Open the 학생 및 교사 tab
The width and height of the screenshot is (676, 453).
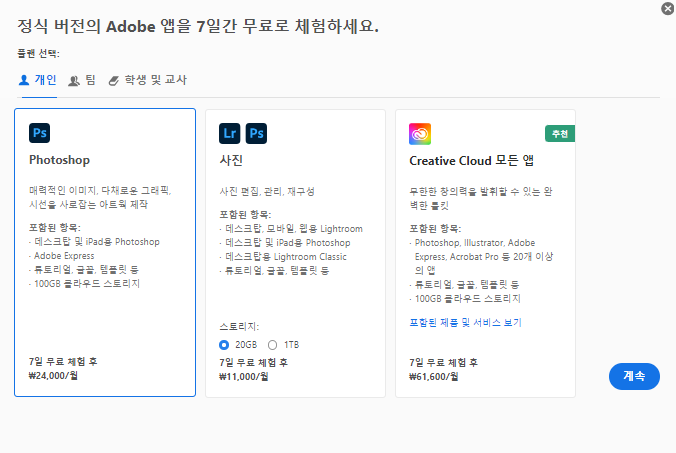147,80
